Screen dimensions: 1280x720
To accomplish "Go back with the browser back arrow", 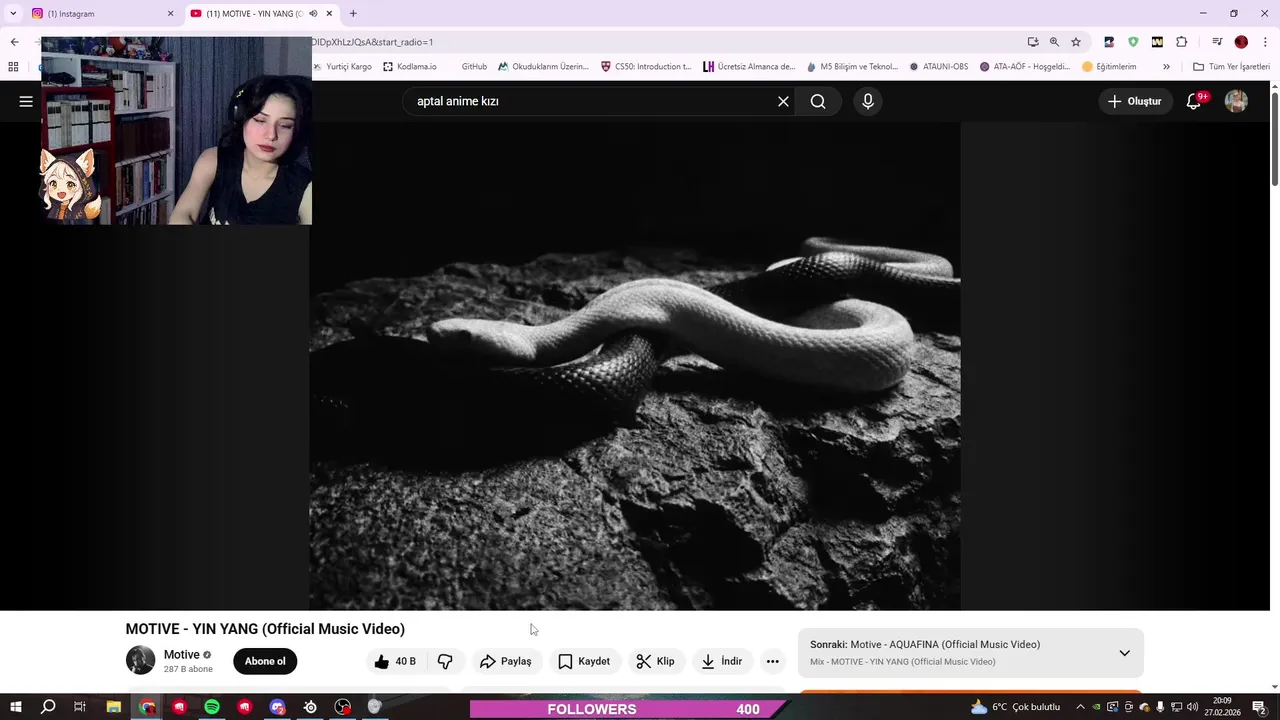I will click(14, 42).
